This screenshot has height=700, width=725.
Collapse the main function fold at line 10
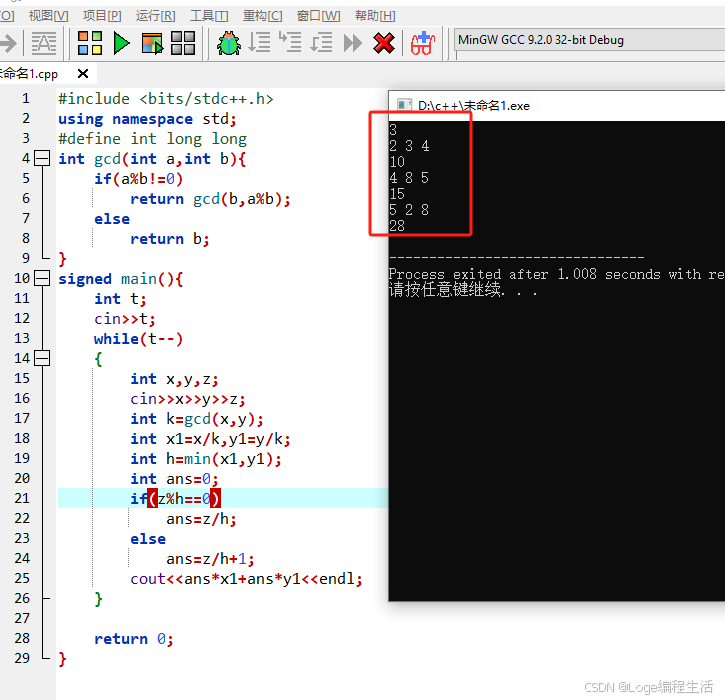(x=42, y=278)
